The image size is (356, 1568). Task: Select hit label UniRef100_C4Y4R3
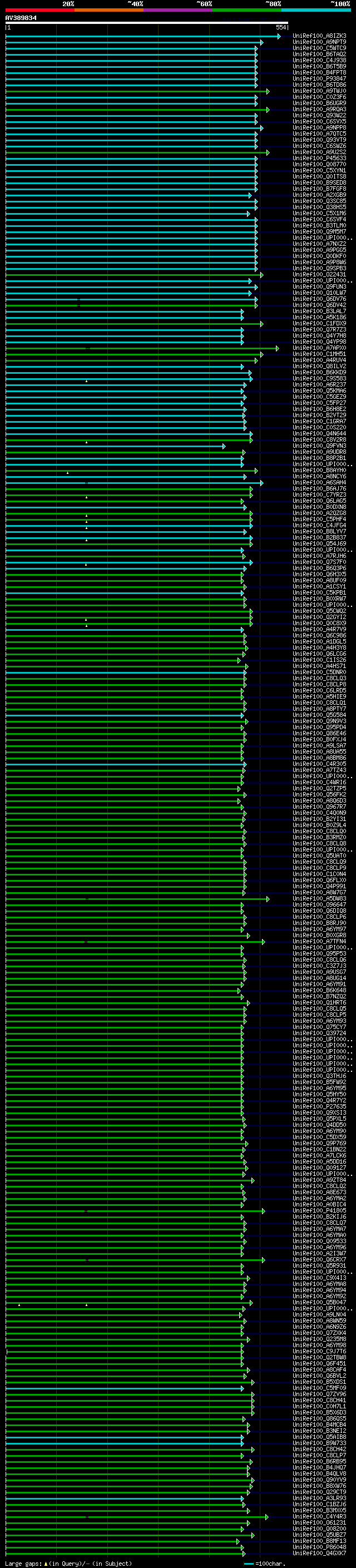[x=319, y=1517]
